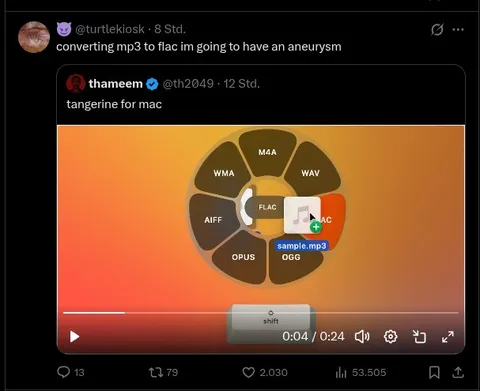Share the post via upload arrow icon

pos(458,372)
